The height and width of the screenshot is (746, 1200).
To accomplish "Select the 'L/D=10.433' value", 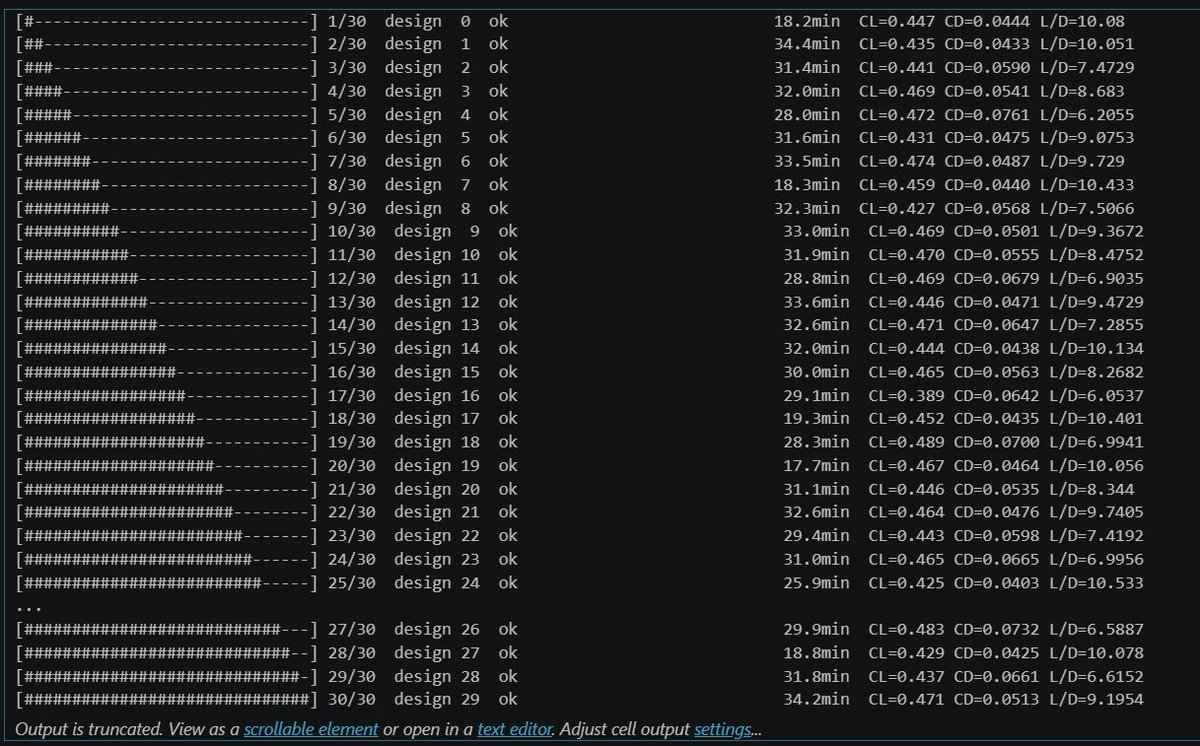I will point(1086,185).
